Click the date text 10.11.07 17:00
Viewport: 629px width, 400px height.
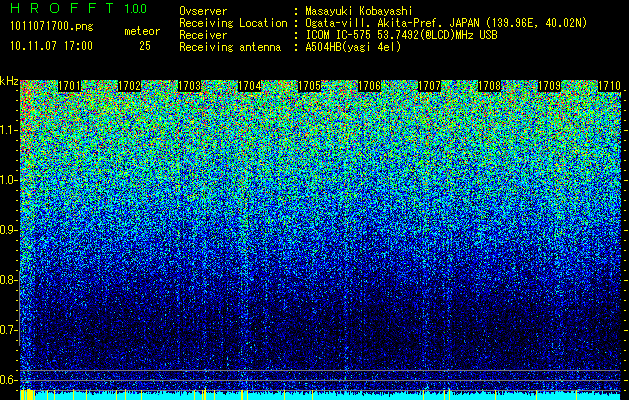click(x=51, y=46)
